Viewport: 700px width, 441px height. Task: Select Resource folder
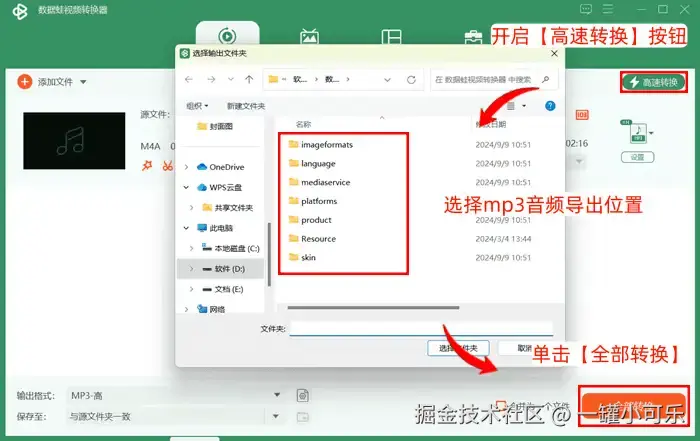tap(318, 238)
